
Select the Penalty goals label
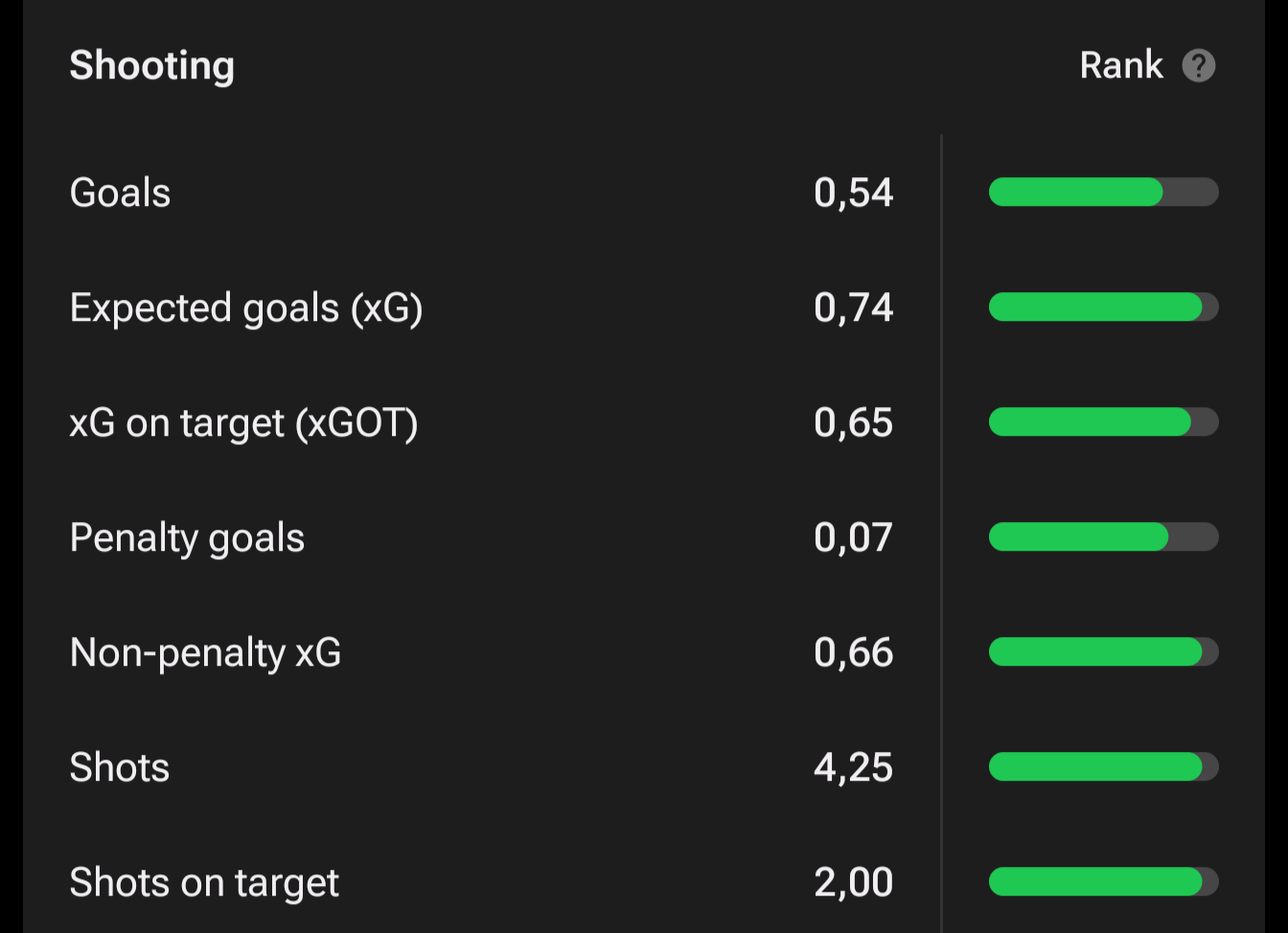[x=187, y=537]
